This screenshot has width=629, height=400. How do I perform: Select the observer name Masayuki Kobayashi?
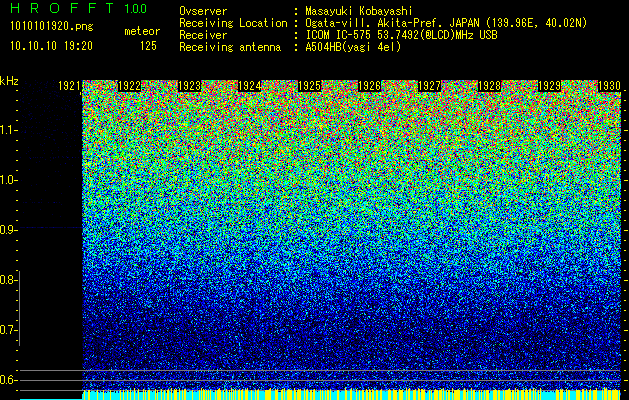(358, 11)
